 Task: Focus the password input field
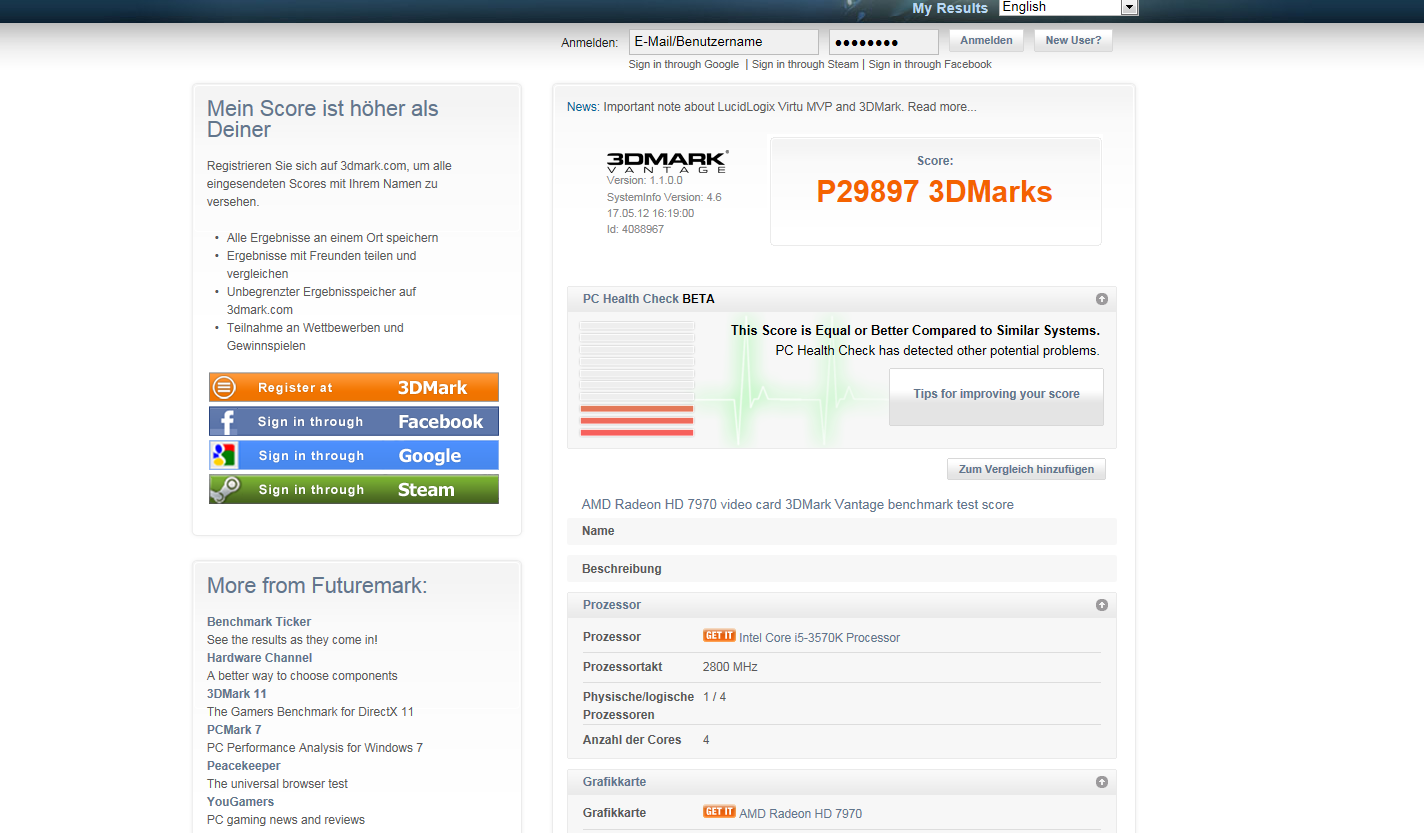(884, 42)
